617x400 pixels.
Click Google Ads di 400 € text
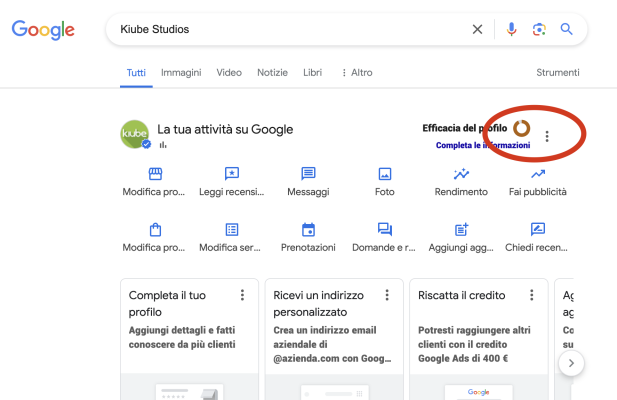[x=463, y=358]
